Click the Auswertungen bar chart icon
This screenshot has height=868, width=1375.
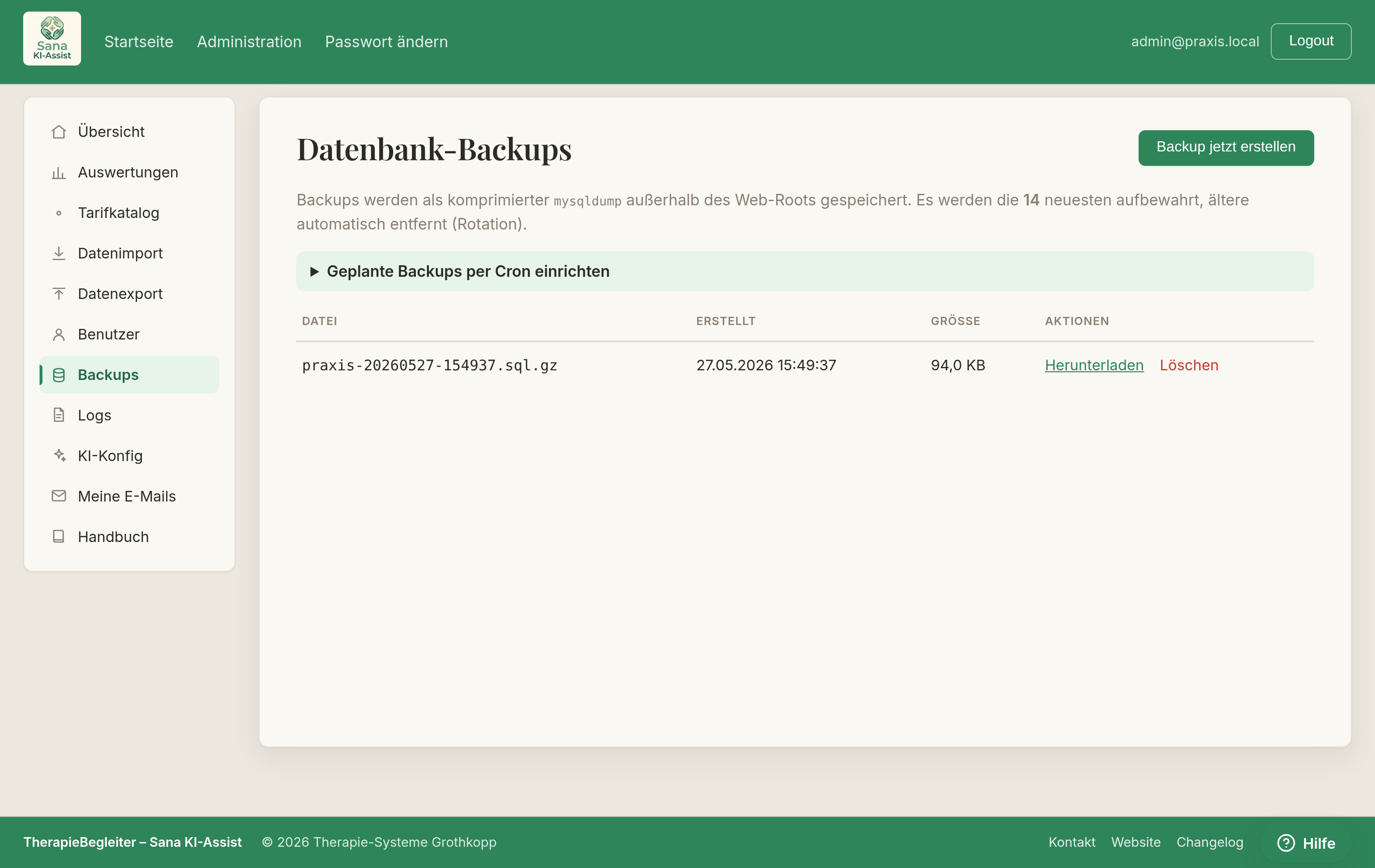(59, 172)
